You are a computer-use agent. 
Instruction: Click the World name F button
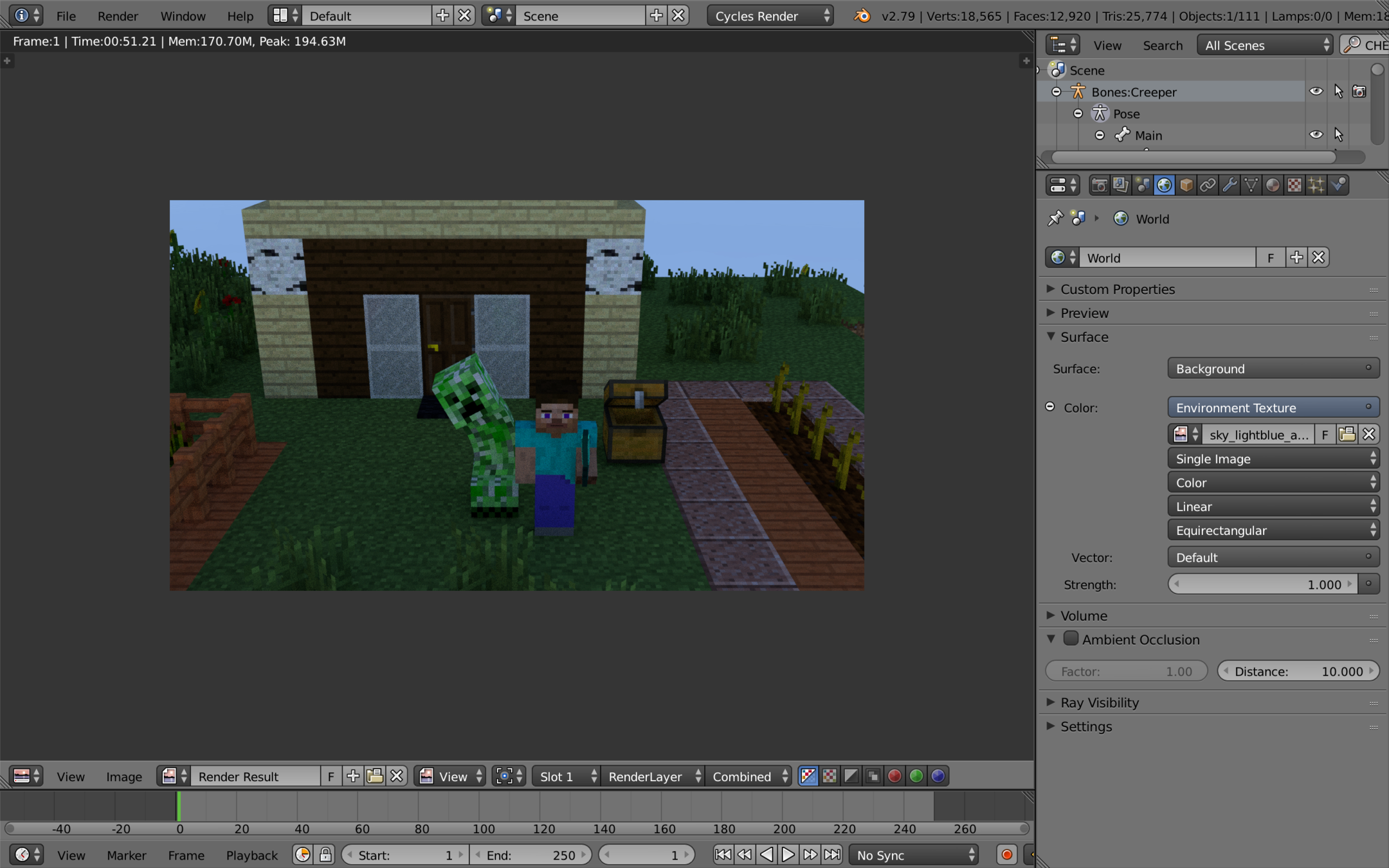1270,258
